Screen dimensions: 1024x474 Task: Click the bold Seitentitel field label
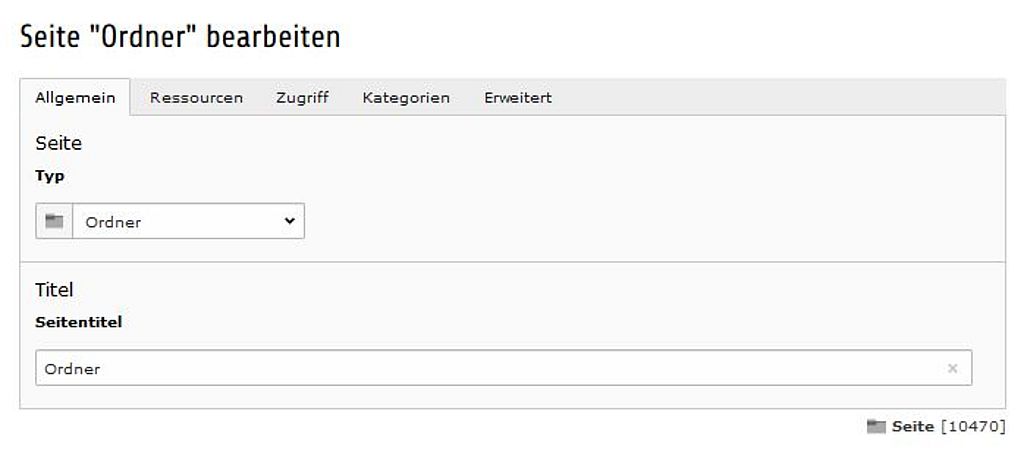[x=78, y=323]
